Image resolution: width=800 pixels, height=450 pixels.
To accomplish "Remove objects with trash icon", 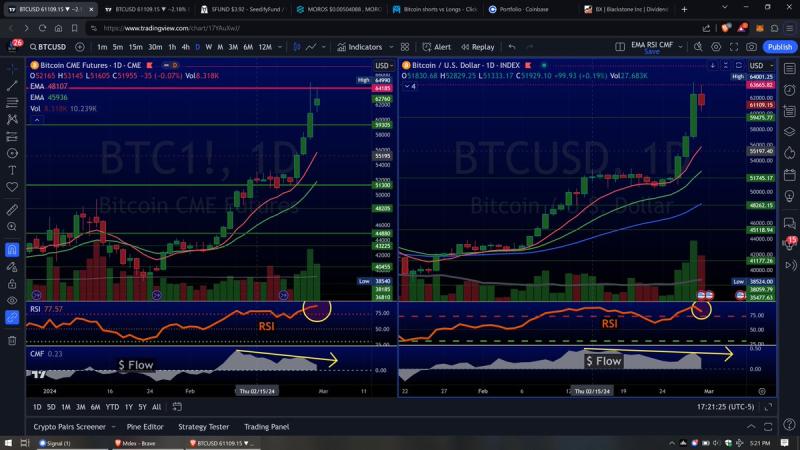I will (x=12, y=340).
